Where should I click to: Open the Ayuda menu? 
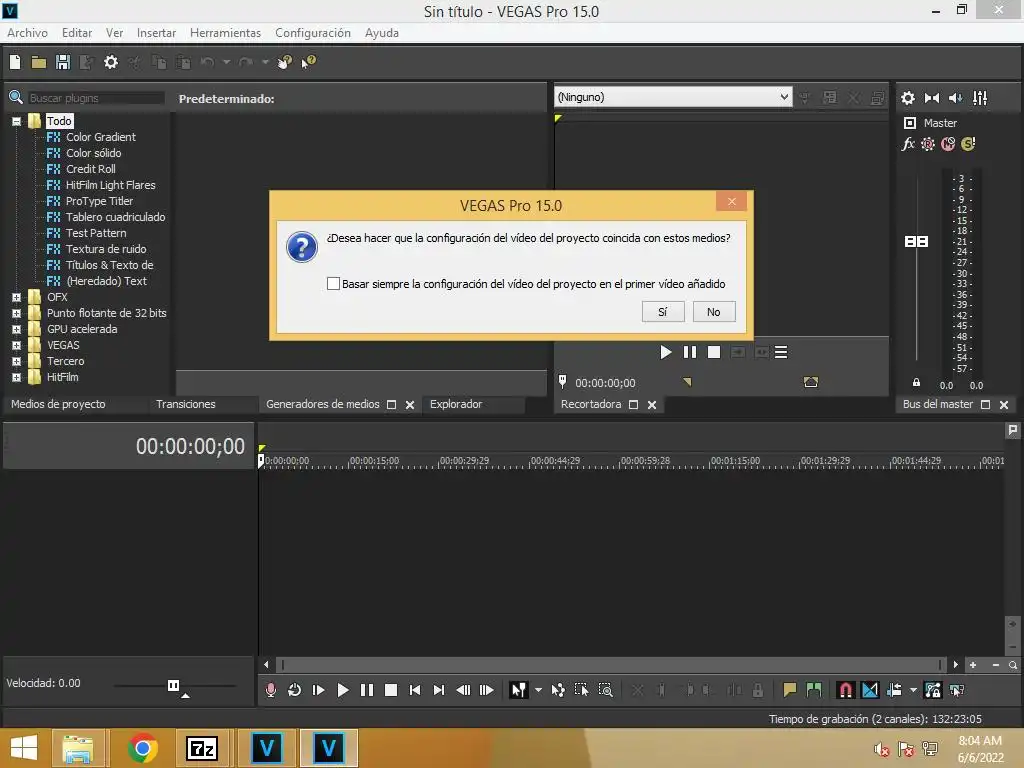point(382,33)
